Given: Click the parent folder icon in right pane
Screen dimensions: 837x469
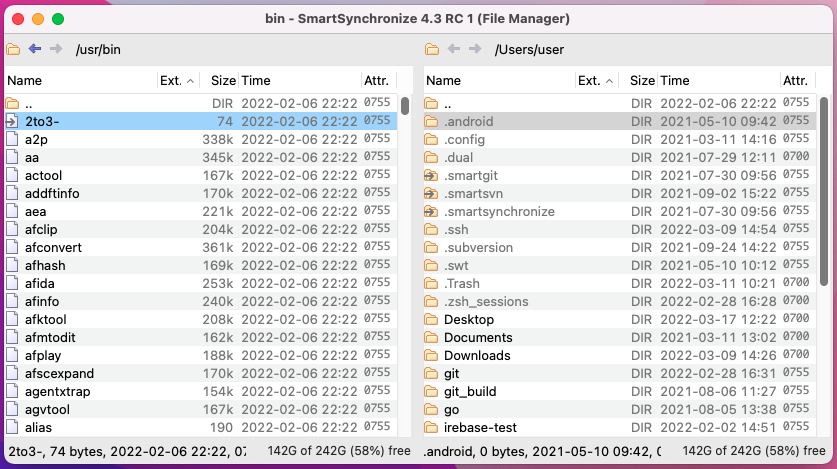Looking at the screenshot, I should 431,104.
